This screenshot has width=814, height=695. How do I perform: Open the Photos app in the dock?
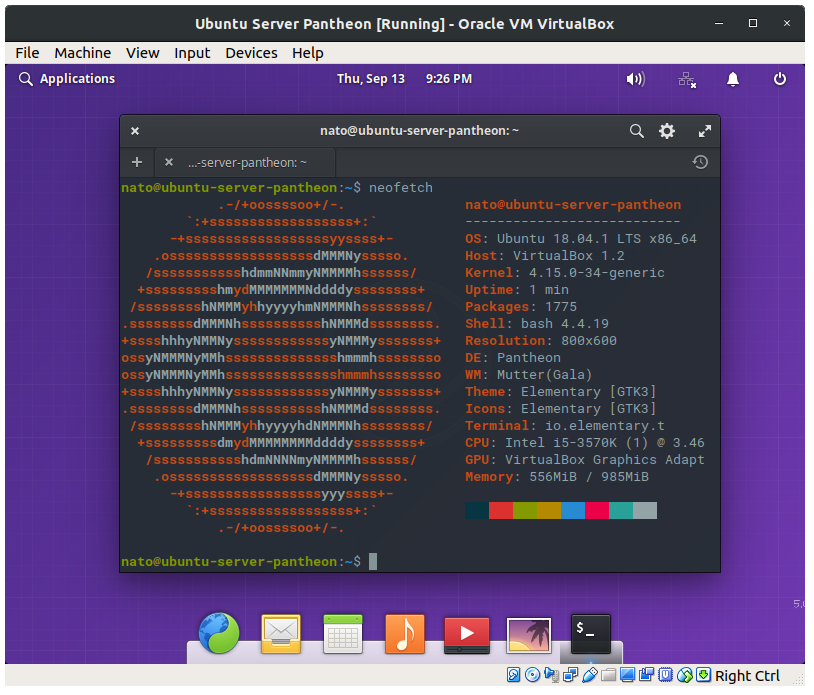click(528, 634)
